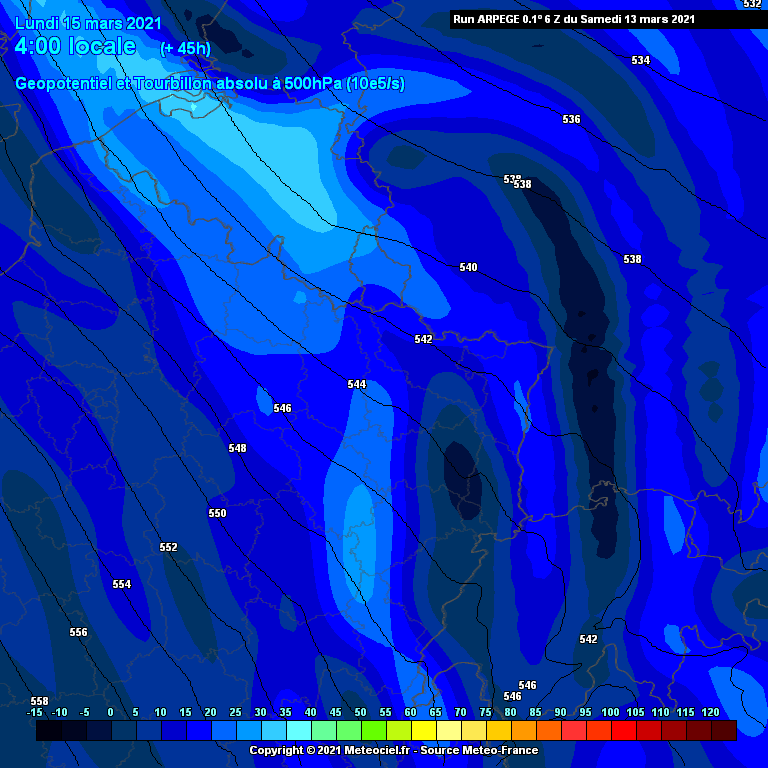The height and width of the screenshot is (768, 768).
Task: Click the 534 contour label
Action: pyautogui.click(x=640, y=61)
